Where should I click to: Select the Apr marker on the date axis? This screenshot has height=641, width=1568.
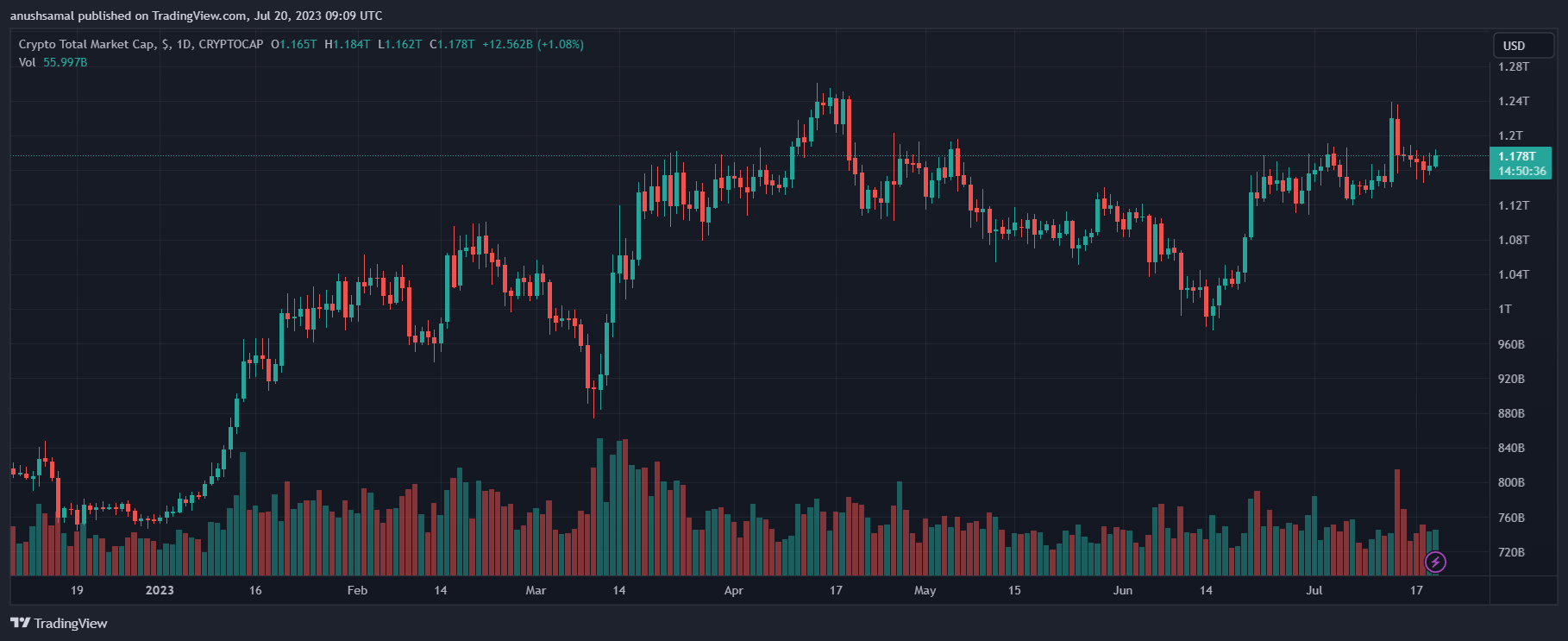click(x=733, y=590)
